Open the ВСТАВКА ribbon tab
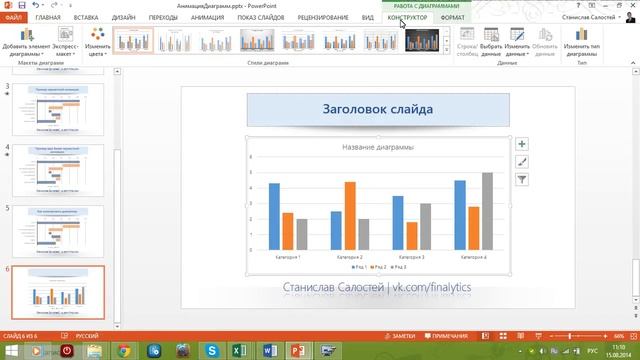The width and height of the screenshot is (640, 360). click(x=86, y=18)
